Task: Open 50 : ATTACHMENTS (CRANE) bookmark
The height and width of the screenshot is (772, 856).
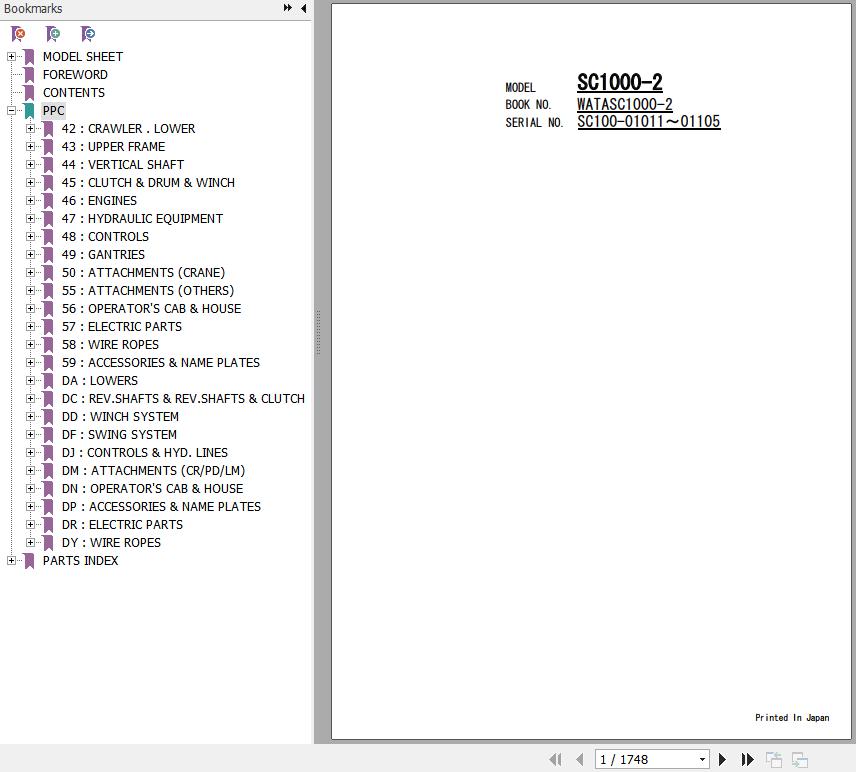Action: pyautogui.click(x=143, y=273)
